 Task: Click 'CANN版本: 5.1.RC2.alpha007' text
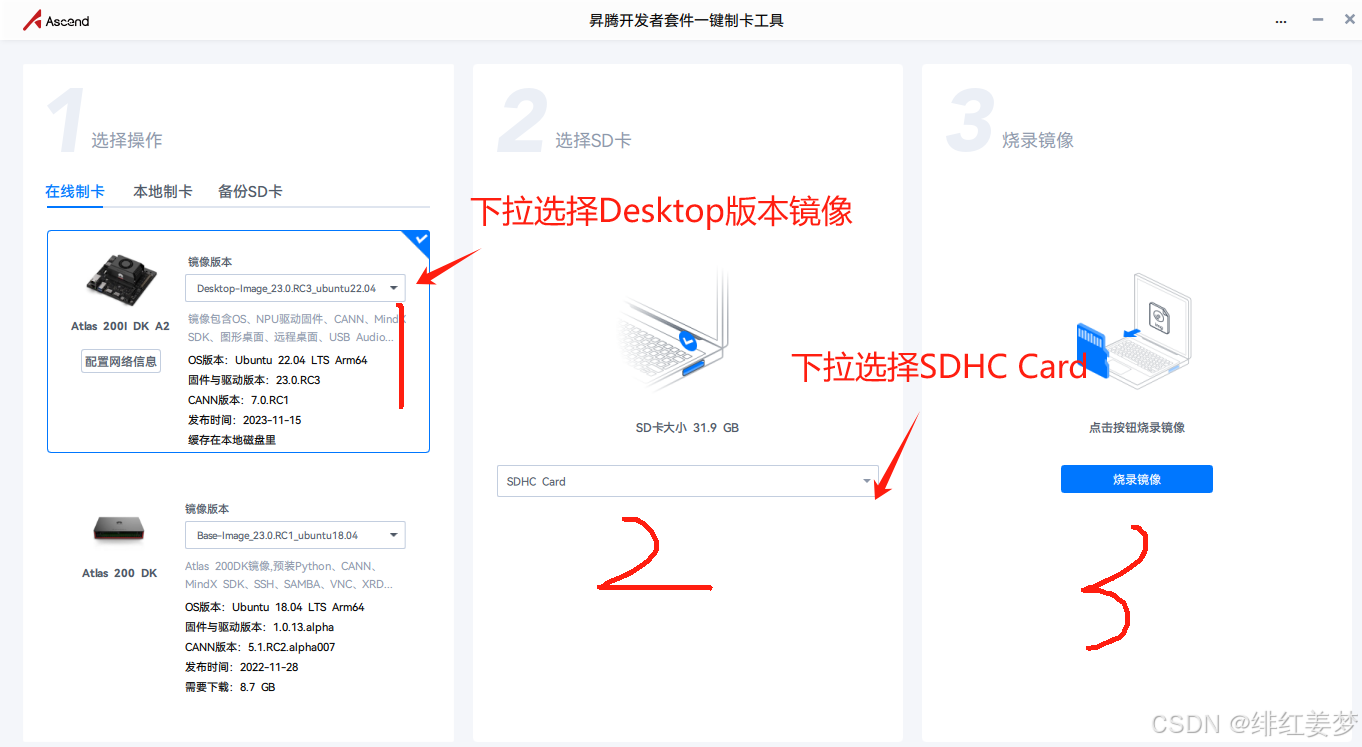tap(260, 647)
